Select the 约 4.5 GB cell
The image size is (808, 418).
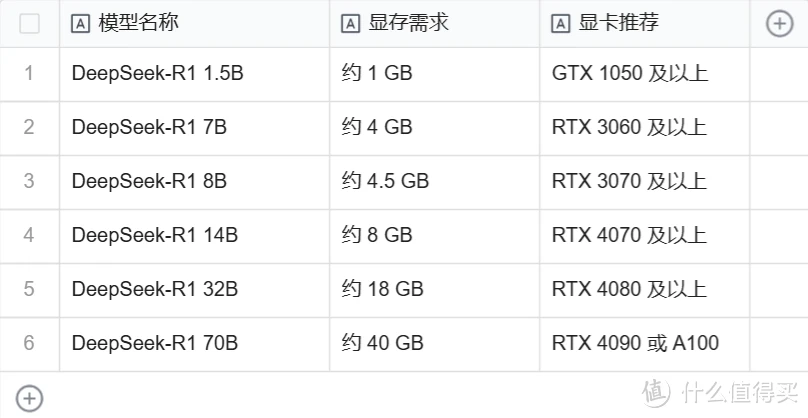coord(434,182)
